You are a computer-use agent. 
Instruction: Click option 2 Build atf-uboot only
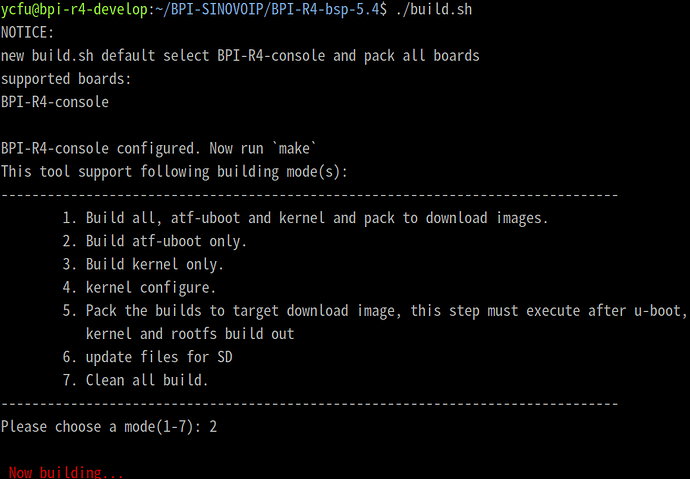pyautogui.click(x=154, y=241)
